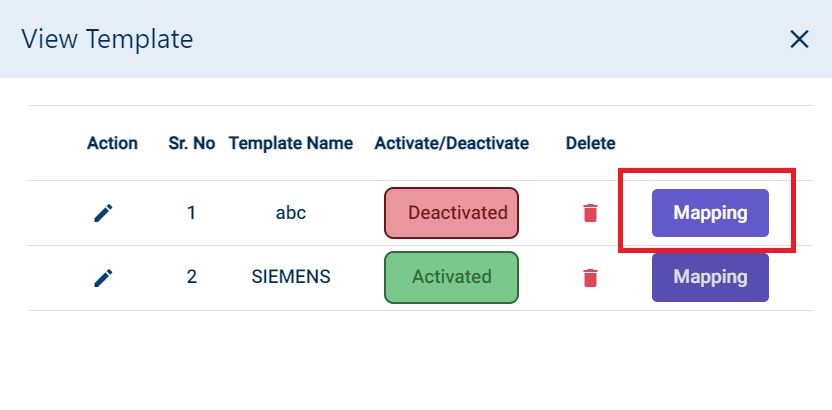Click serial number 2 cell

tap(192, 277)
